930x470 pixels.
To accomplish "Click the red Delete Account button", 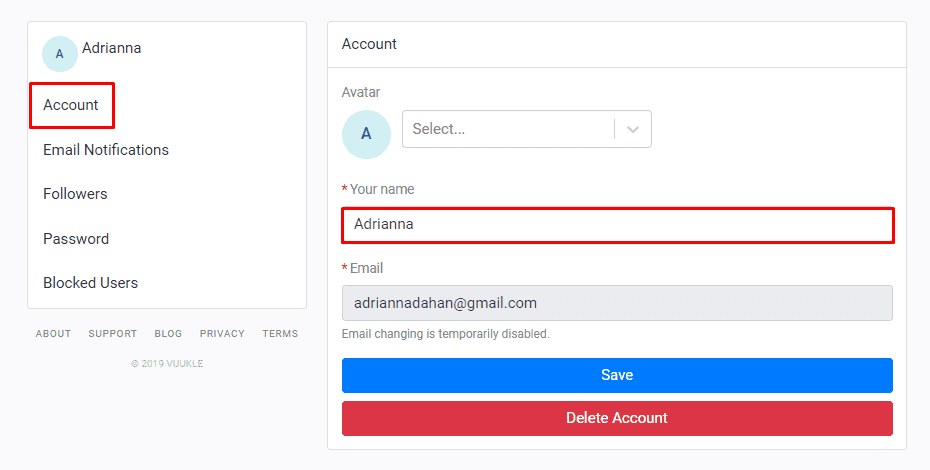I will coord(617,418).
